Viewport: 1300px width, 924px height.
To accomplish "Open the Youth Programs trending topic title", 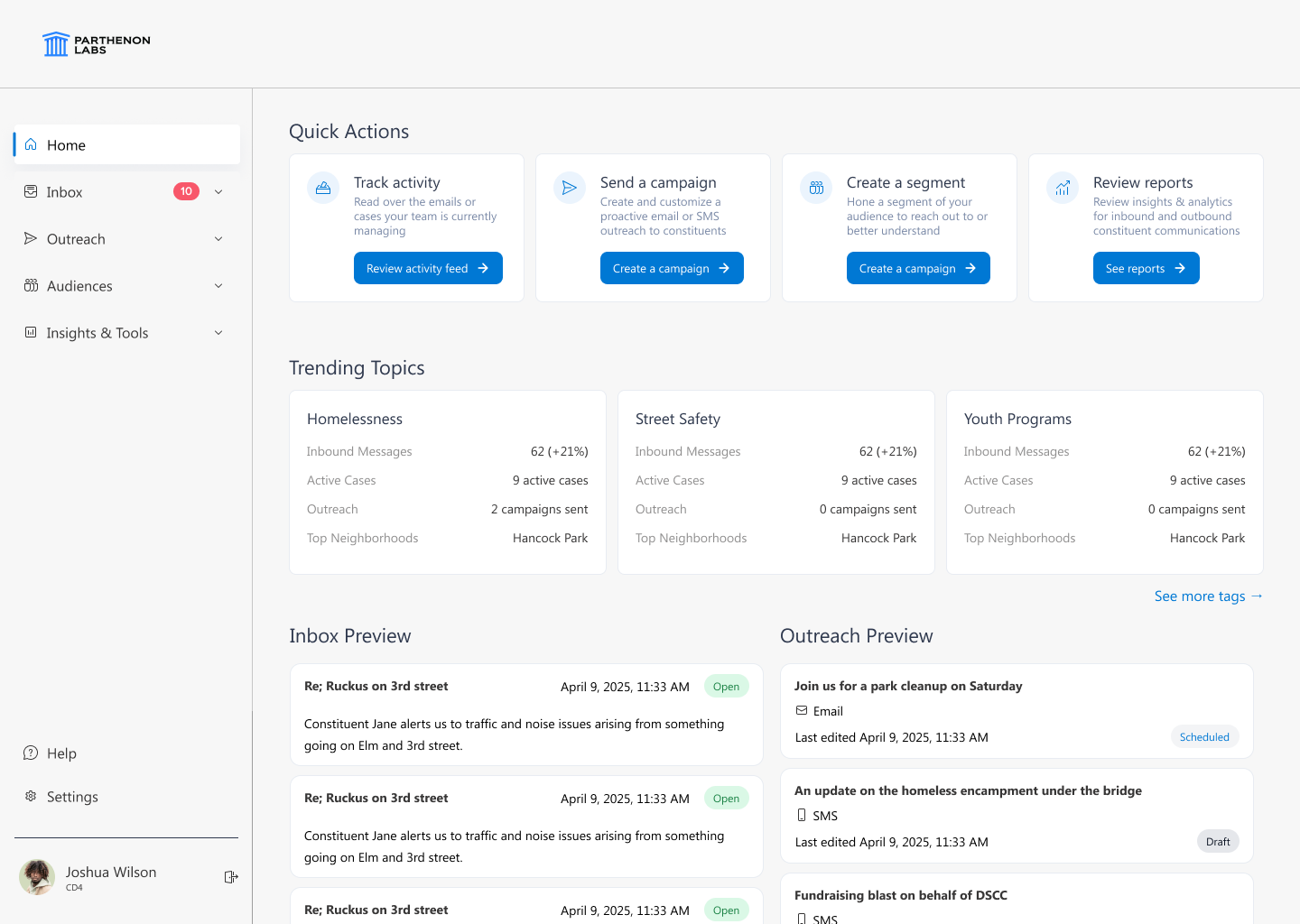I will coord(1017,419).
